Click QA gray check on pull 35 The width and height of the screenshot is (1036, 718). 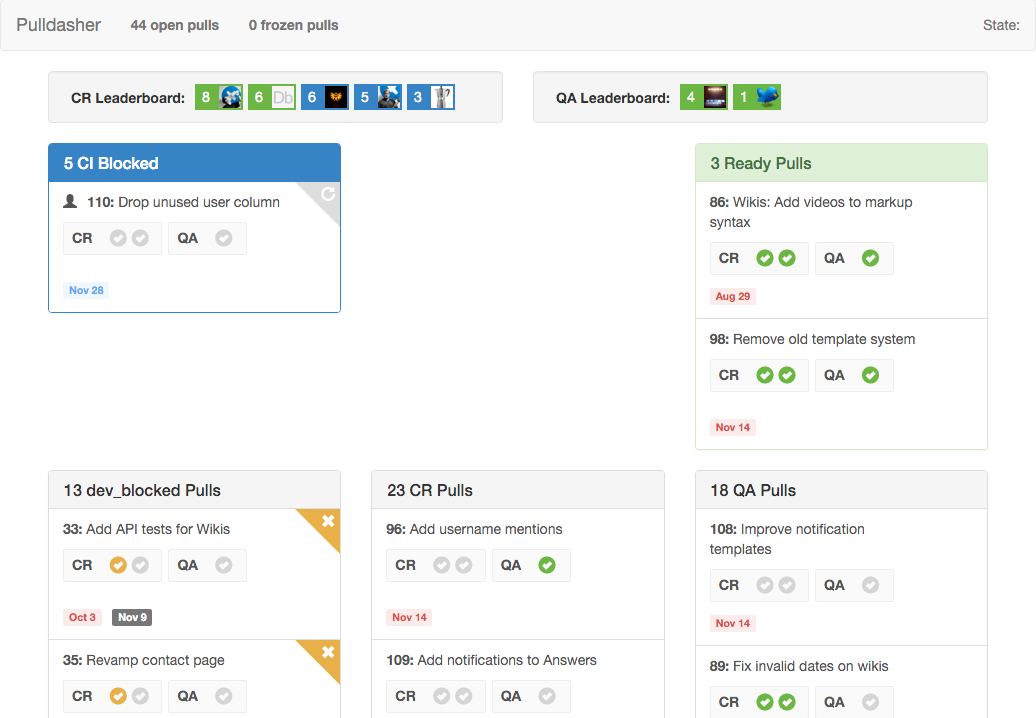(224, 696)
